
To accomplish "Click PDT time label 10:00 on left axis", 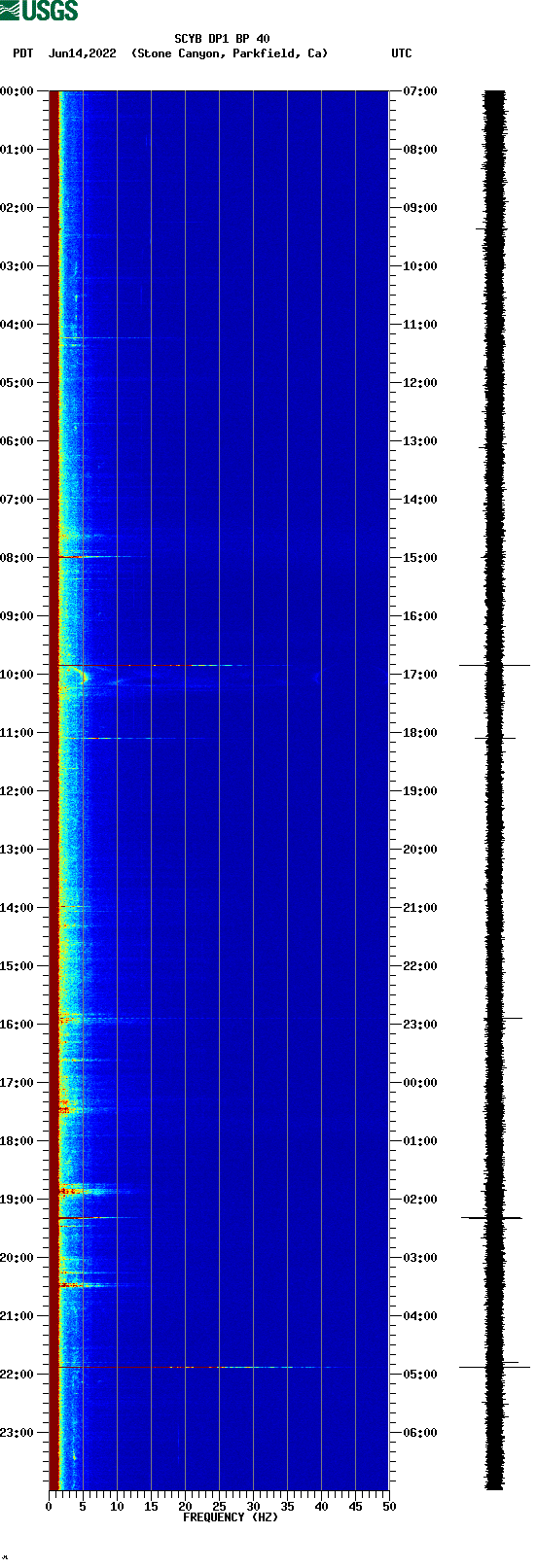I will tap(18, 675).
